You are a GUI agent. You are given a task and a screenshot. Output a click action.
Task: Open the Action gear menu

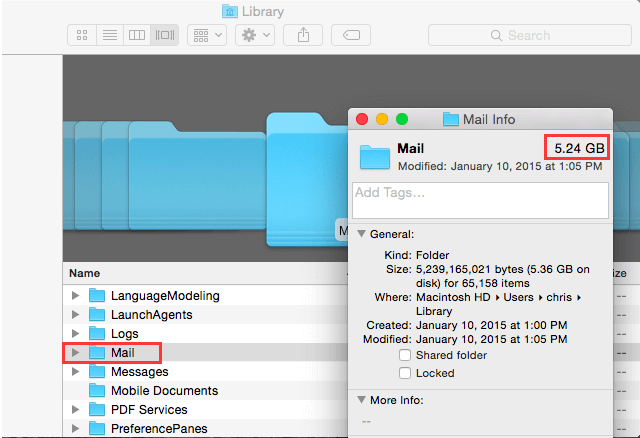pos(255,35)
